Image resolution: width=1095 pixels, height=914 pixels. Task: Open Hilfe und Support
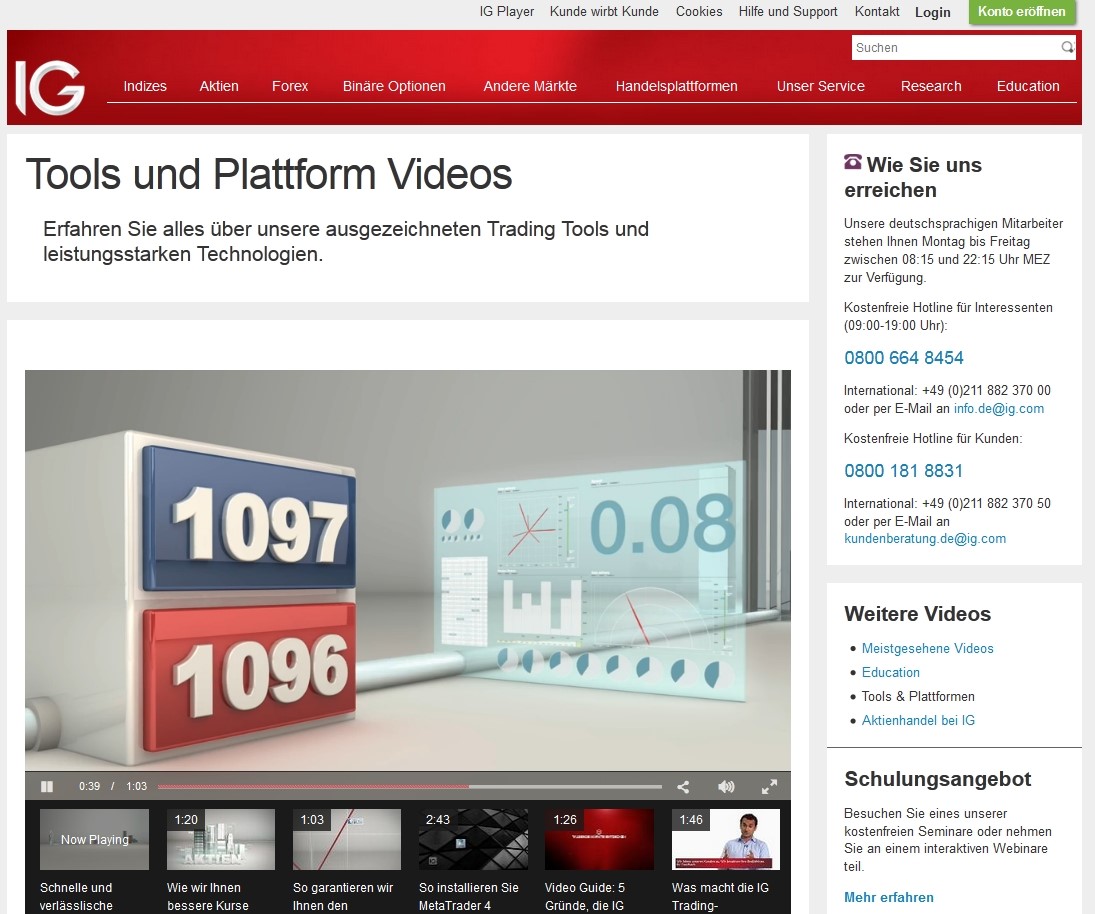[x=788, y=11]
